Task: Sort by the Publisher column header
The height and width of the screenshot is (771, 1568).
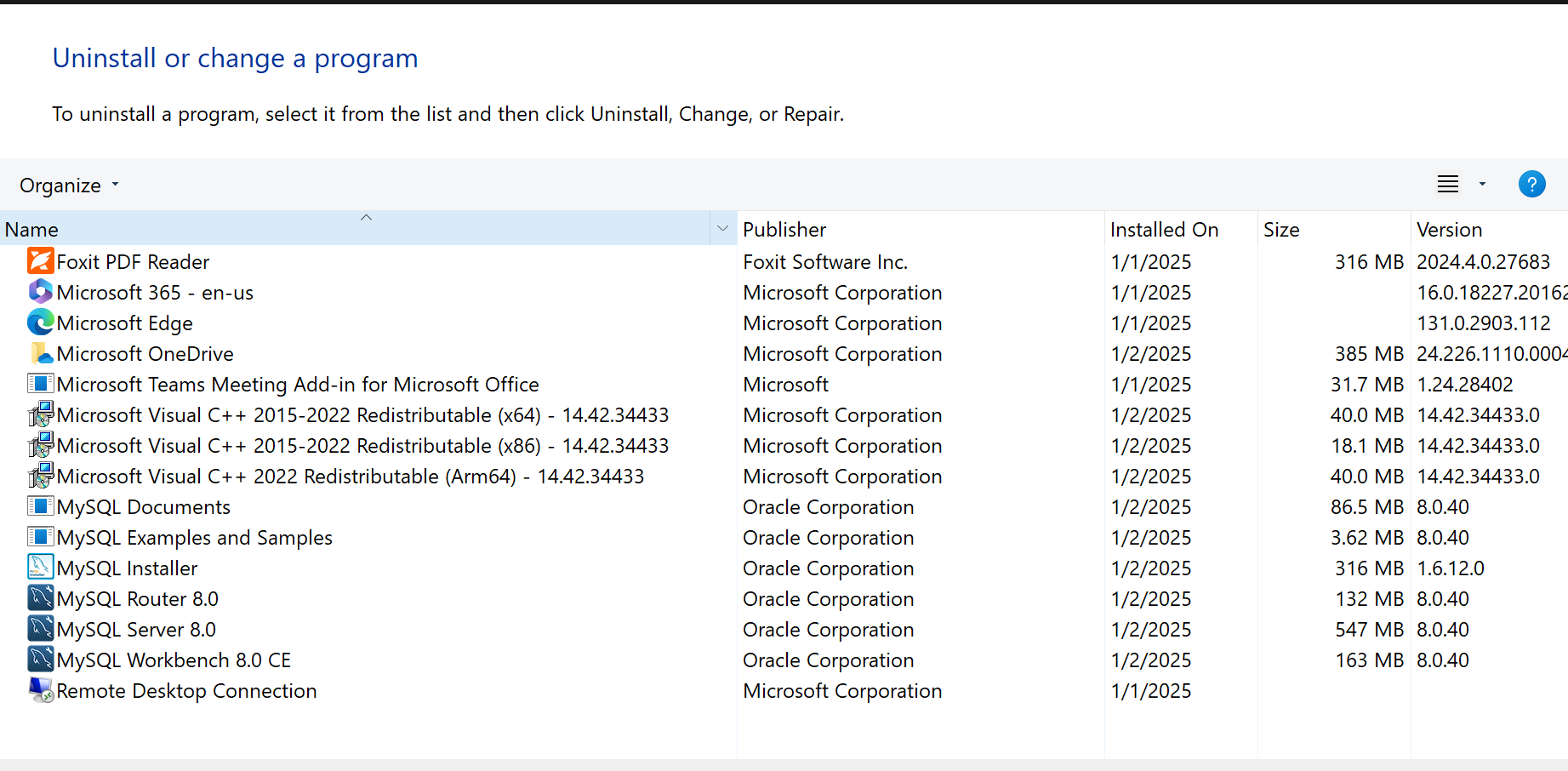Action: pos(921,229)
